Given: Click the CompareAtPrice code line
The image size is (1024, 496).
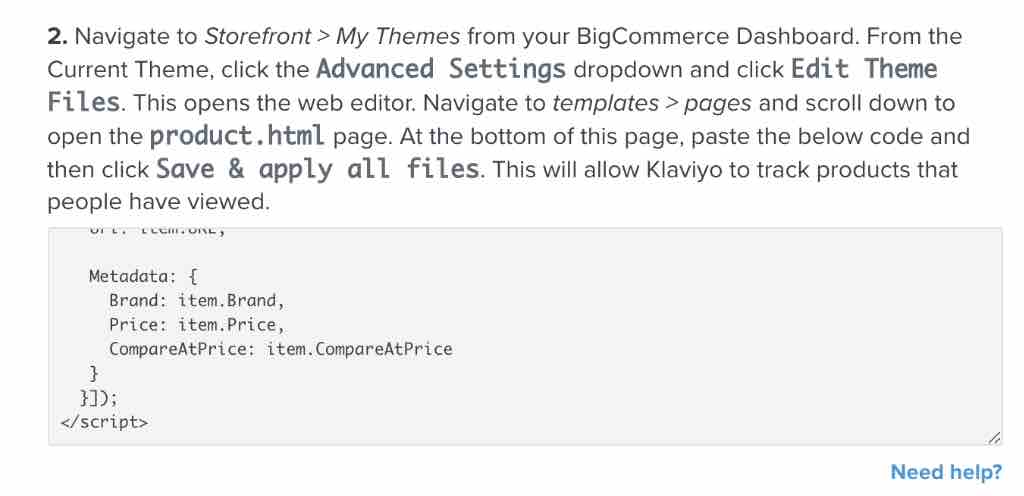Looking at the screenshot, I should (x=280, y=349).
